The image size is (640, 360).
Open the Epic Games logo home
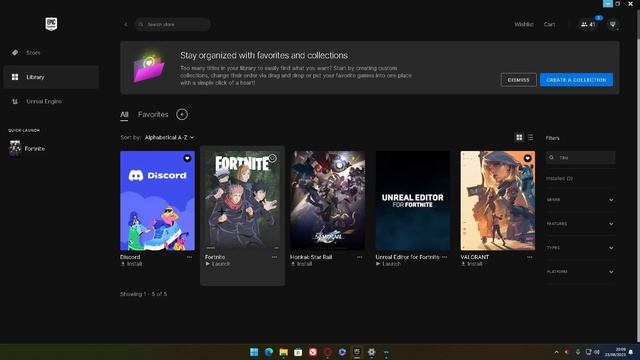51,24
